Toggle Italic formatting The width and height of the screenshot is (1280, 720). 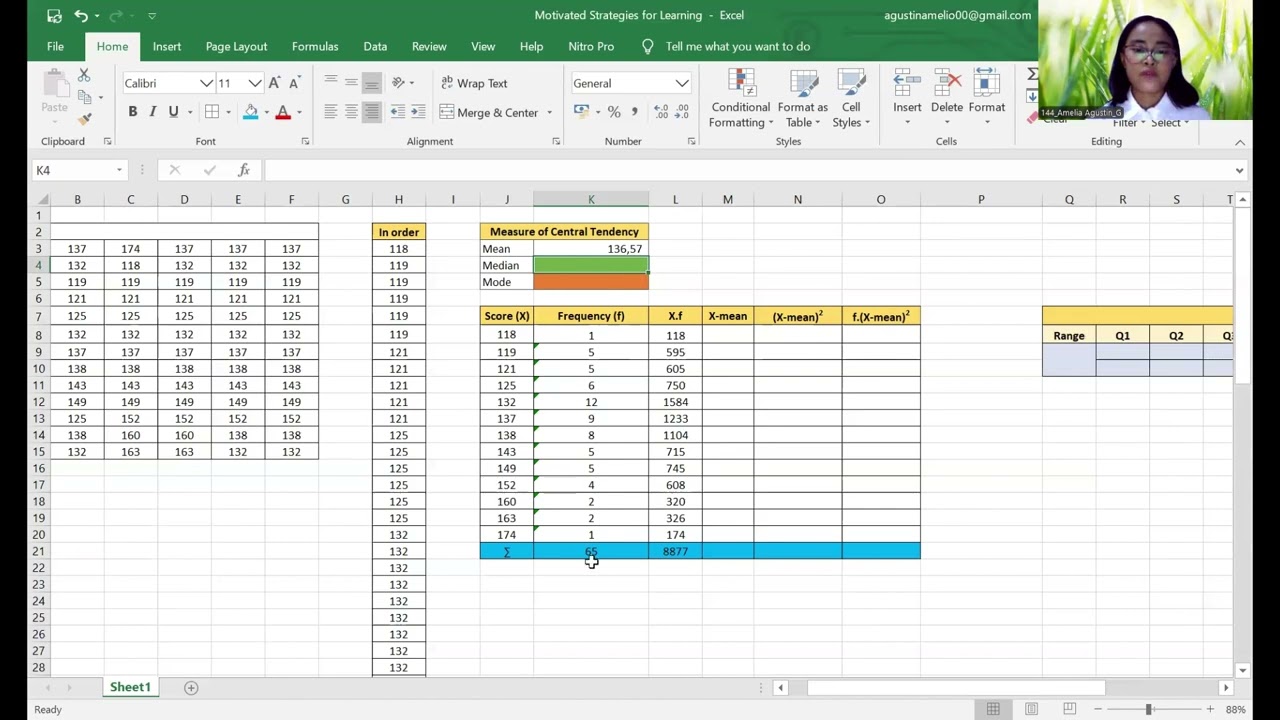pyautogui.click(x=153, y=112)
